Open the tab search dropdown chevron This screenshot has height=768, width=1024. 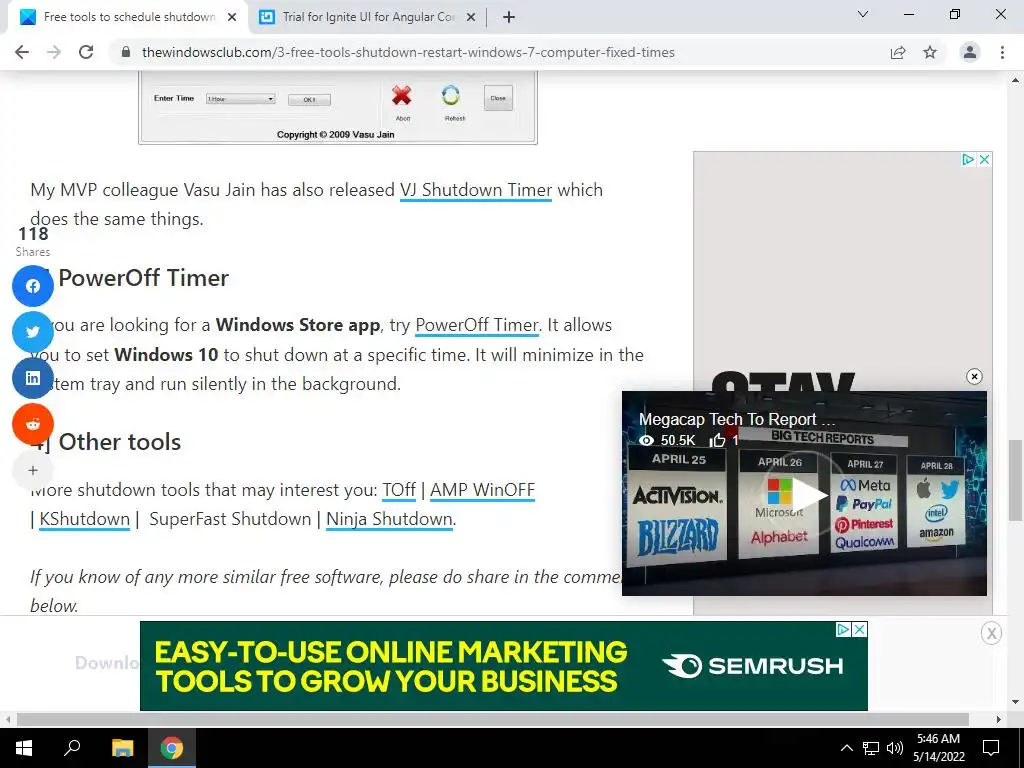pyautogui.click(x=863, y=14)
